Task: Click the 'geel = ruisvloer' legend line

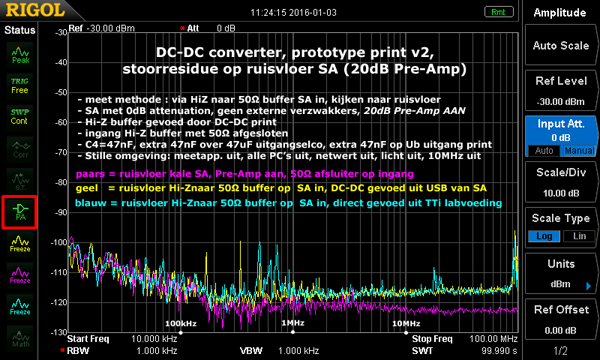Action: coord(281,188)
